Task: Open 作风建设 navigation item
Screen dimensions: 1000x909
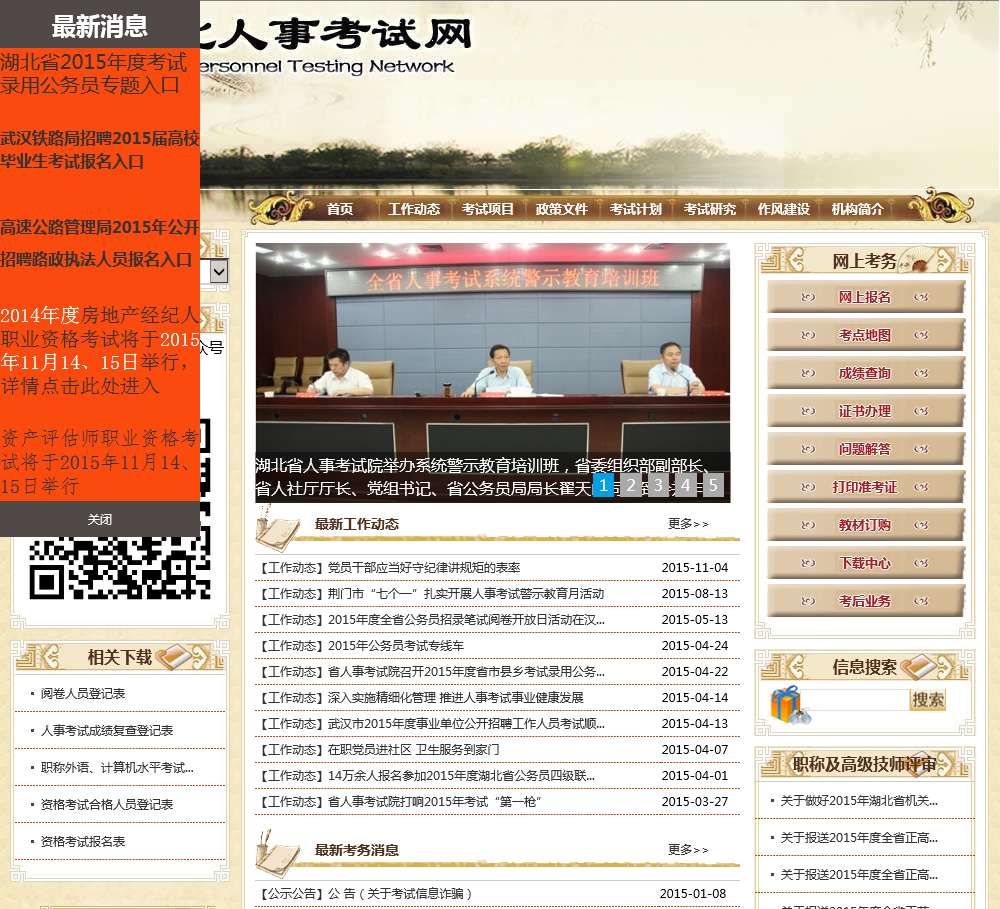Action: pos(784,209)
